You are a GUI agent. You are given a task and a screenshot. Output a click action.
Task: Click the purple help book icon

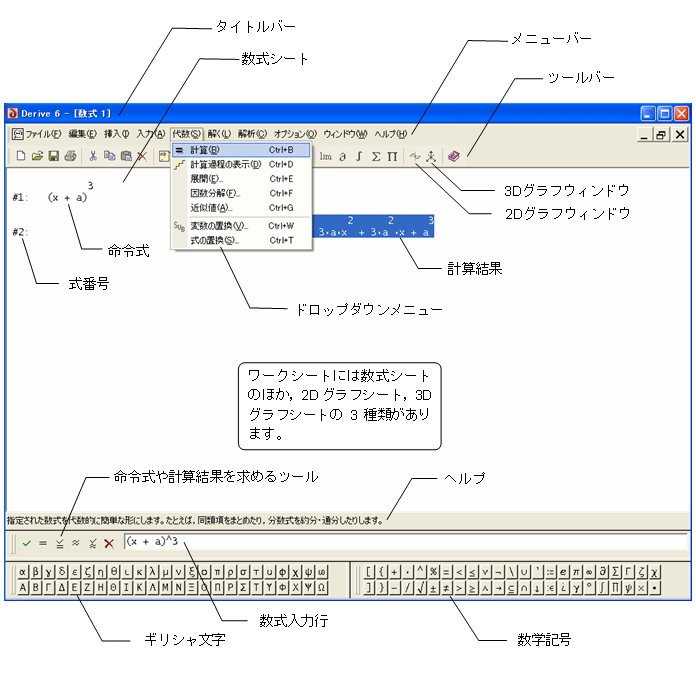454,156
